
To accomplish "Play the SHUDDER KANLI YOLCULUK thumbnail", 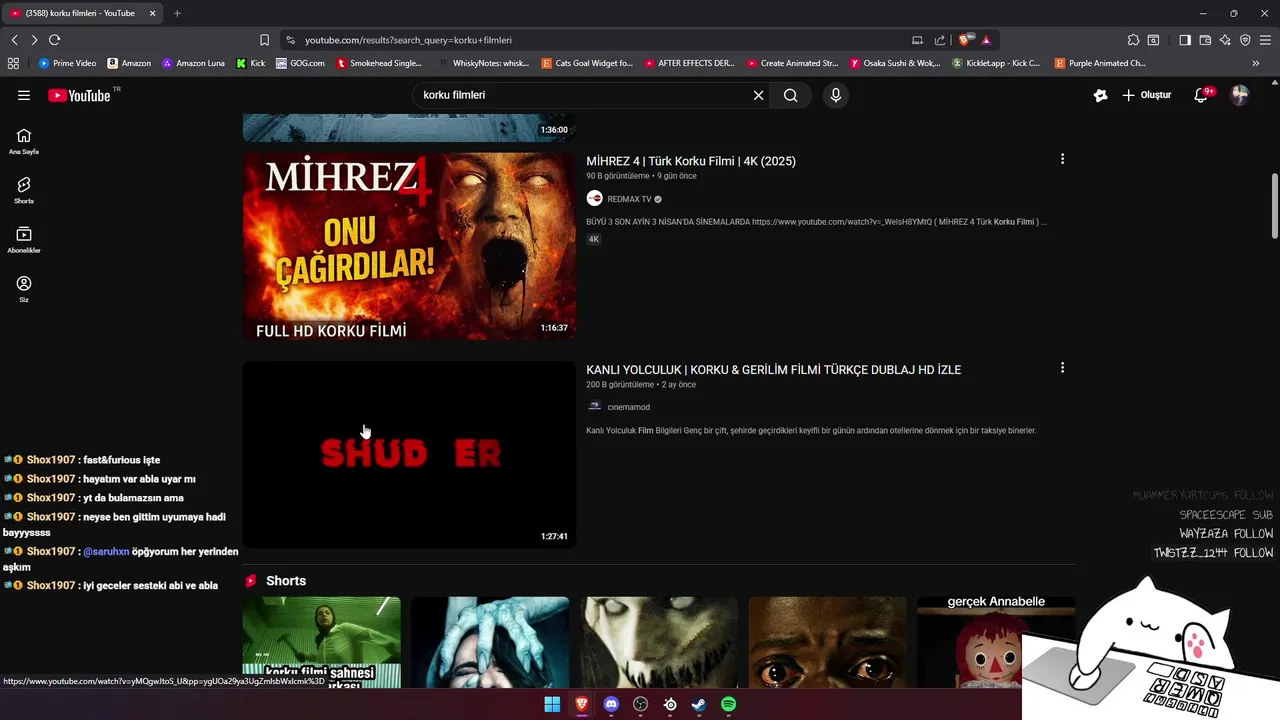I will pos(409,454).
